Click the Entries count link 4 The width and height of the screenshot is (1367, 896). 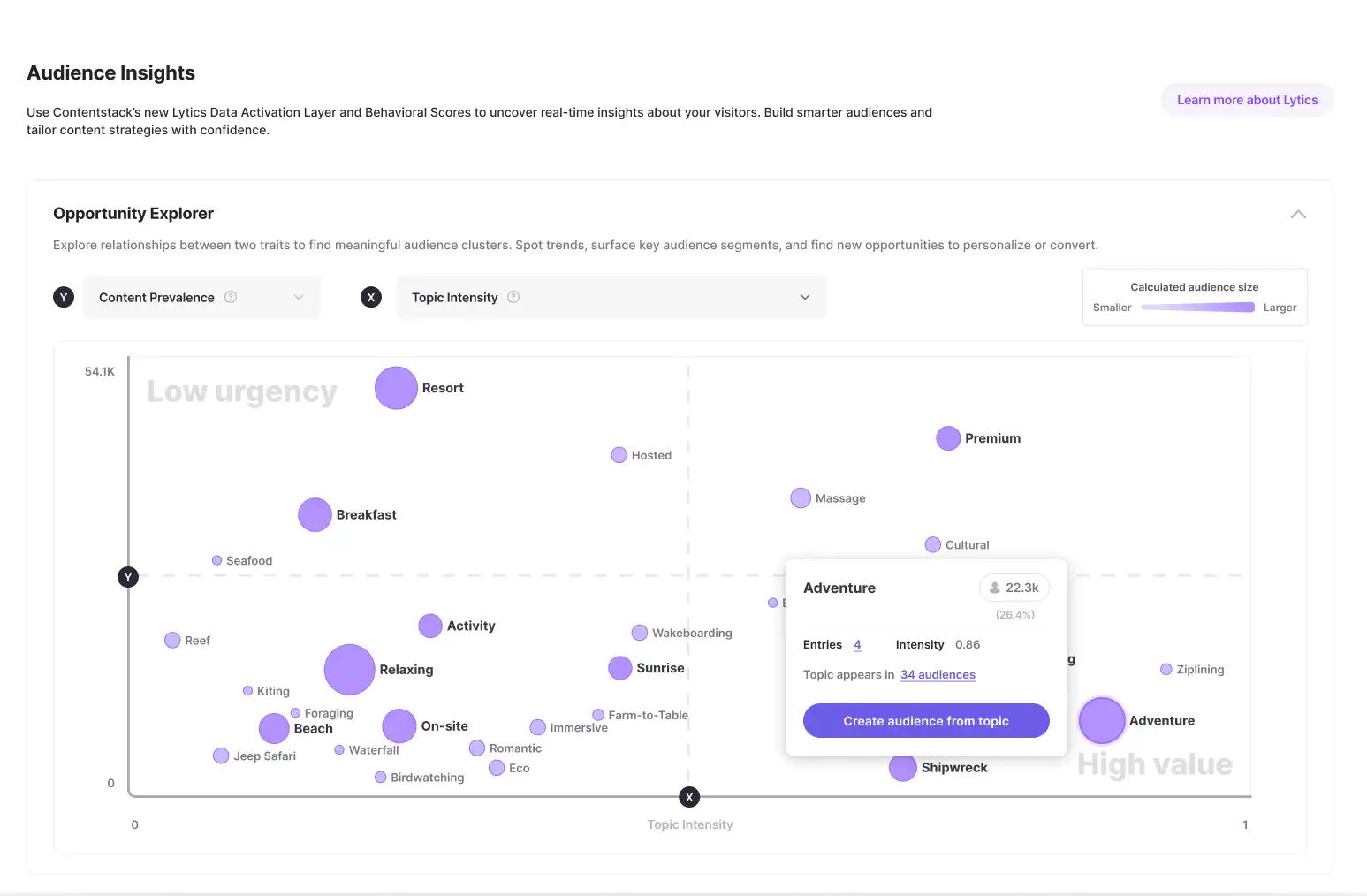[x=857, y=644]
